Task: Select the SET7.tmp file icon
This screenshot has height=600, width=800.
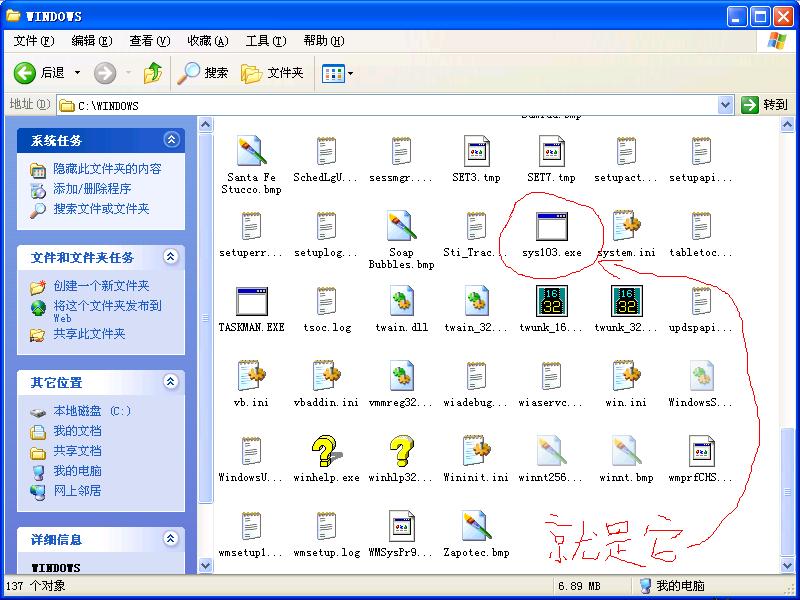Action: [x=552, y=151]
